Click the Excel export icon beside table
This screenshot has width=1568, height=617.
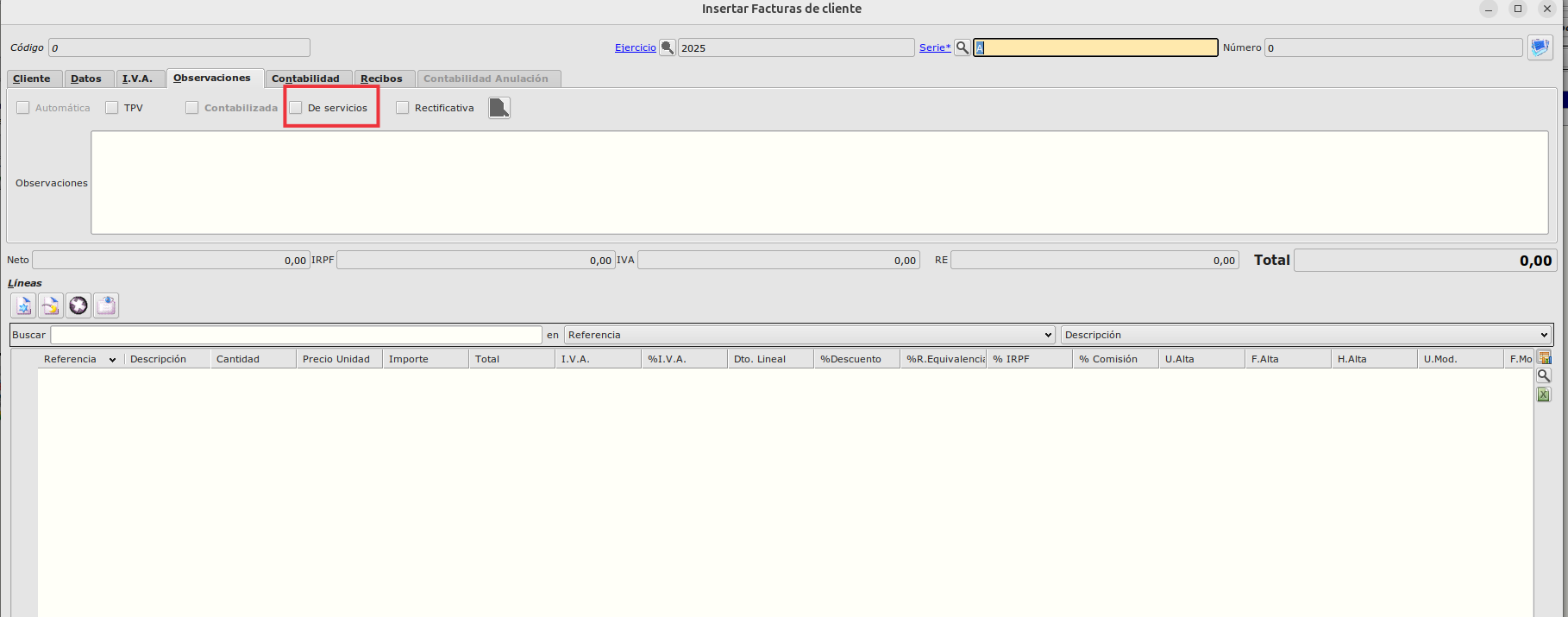click(1544, 394)
